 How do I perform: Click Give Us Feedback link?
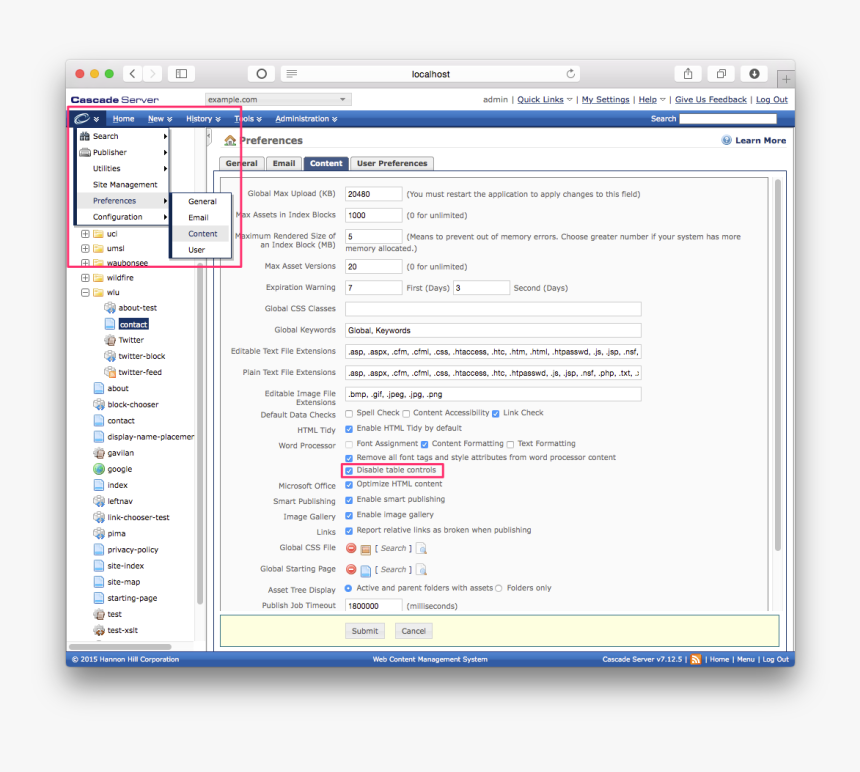point(711,99)
